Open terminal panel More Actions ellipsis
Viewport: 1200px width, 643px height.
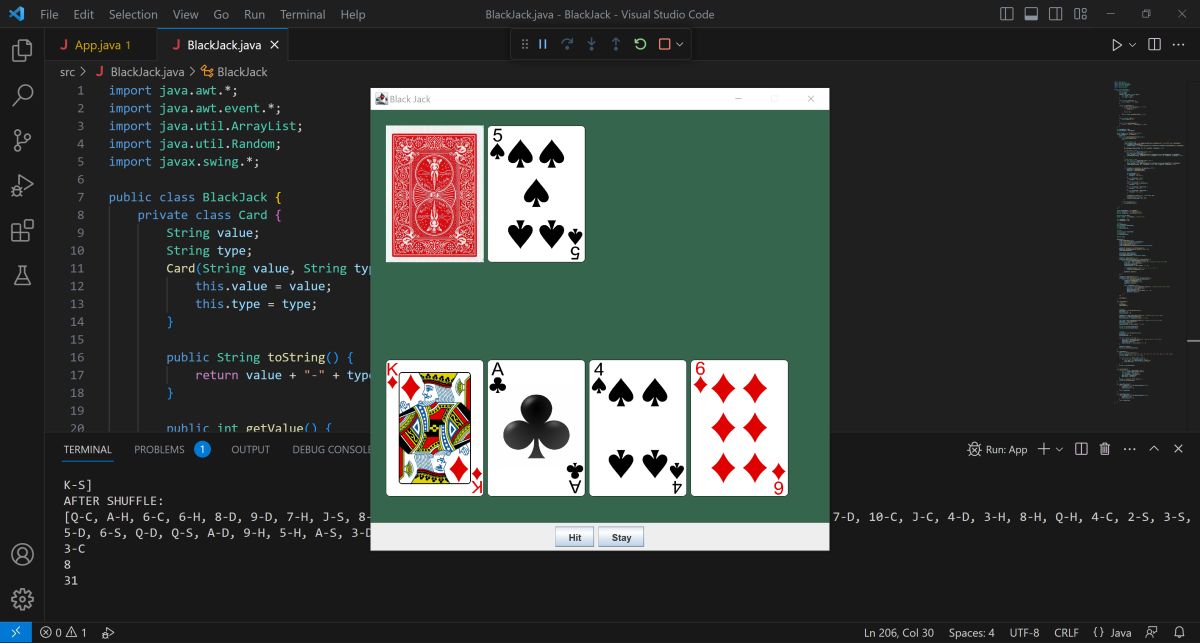coord(1129,449)
